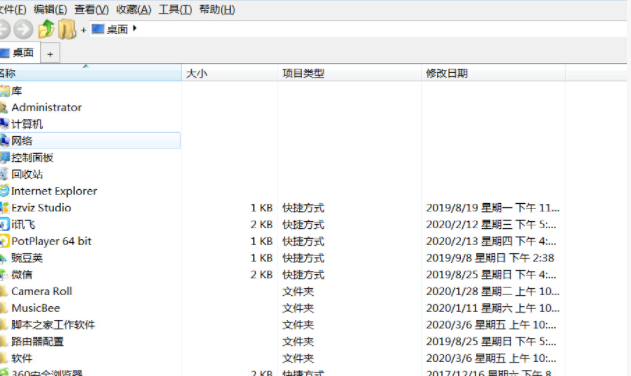This screenshot has height=376, width=631.
Task: Select the 软件 folder icon
Action: click(4, 358)
